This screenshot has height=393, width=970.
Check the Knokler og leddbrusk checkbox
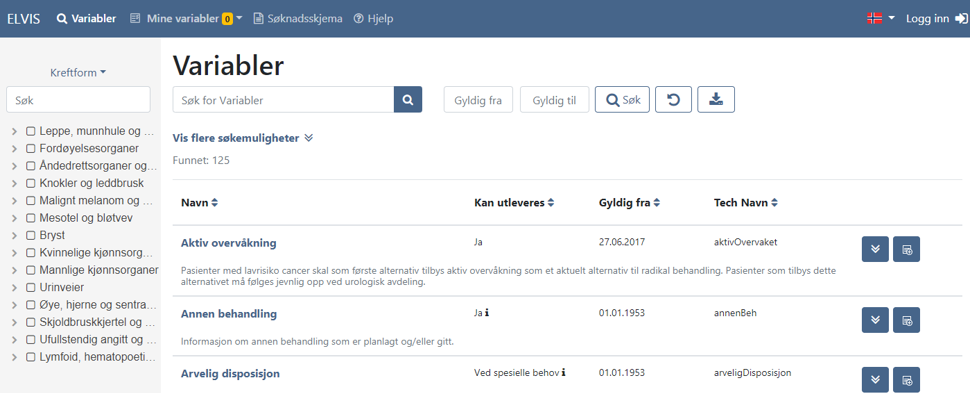[30, 183]
